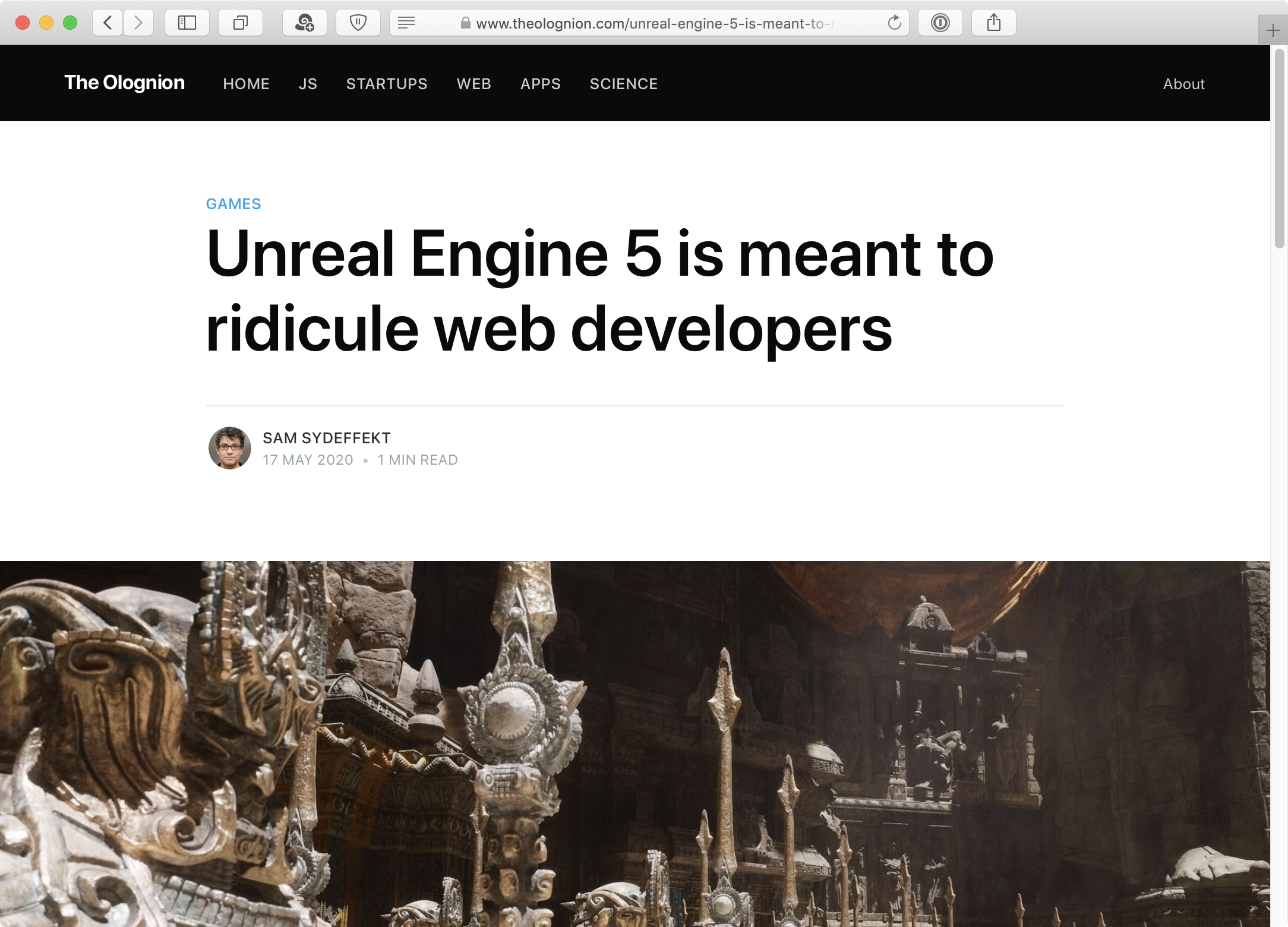Image resolution: width=1288 pixels, height=927 pixels.
Task: Open the GAMES category tag
Action: [233, 204]
